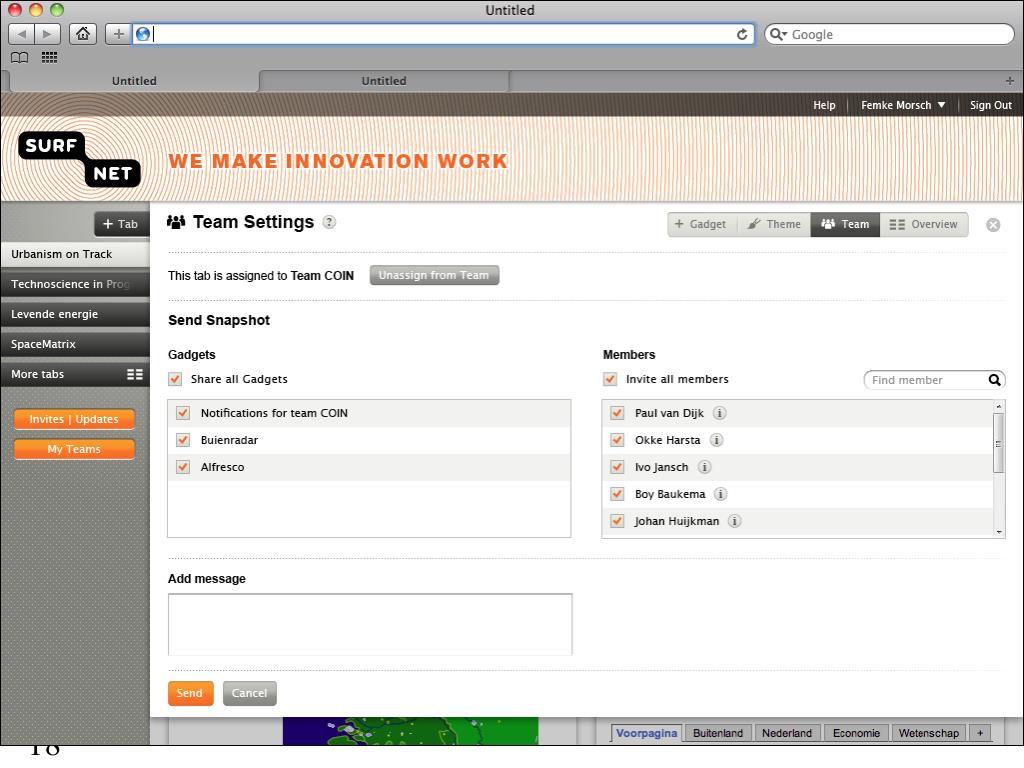Image resolution: width=1024 pixels, height=768 pixels.
Task: Open SpaceMatrix sidebar tab
Action: tap(75, 344)
